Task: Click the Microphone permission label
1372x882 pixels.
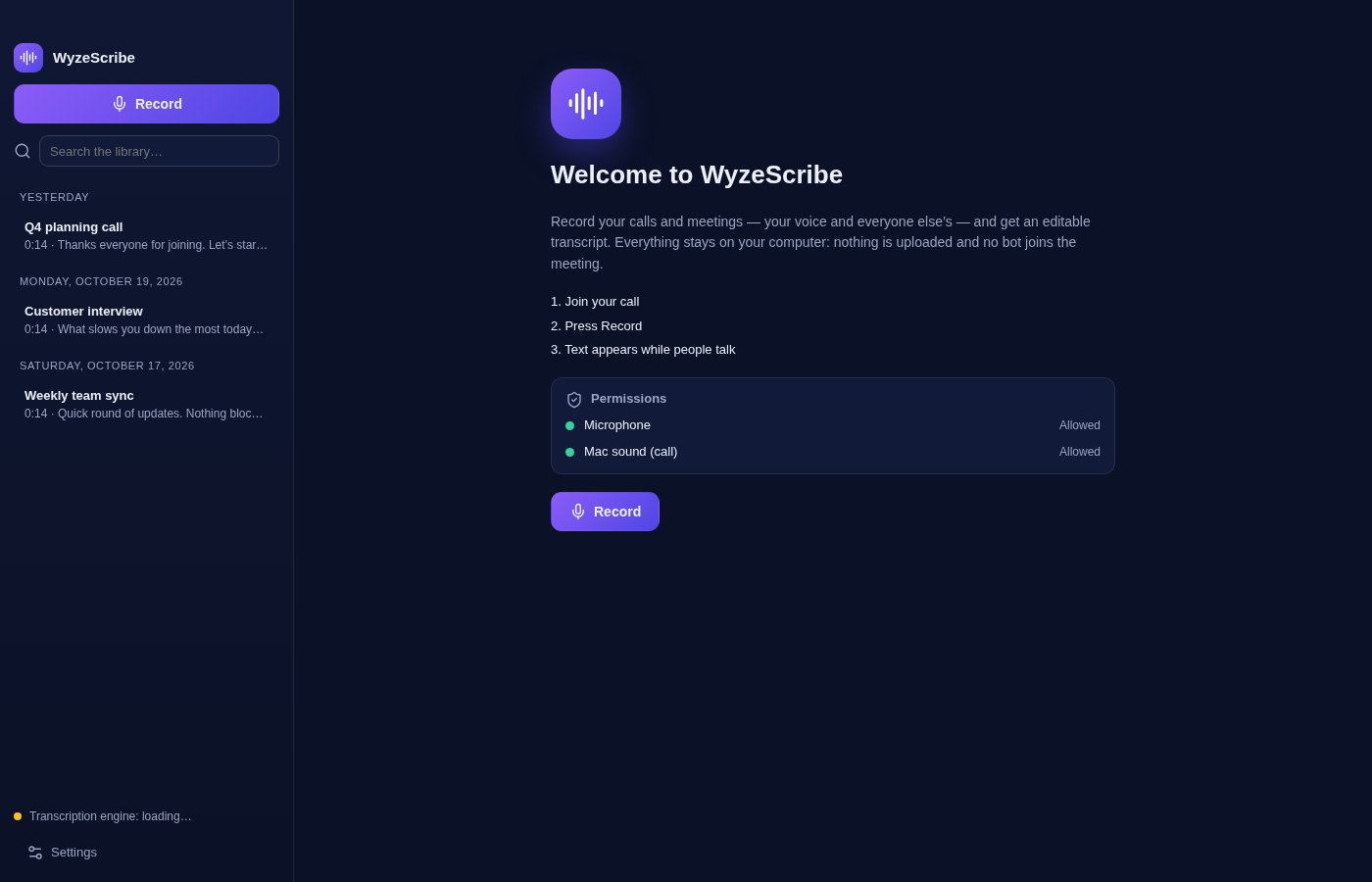Action: (617, 425)
